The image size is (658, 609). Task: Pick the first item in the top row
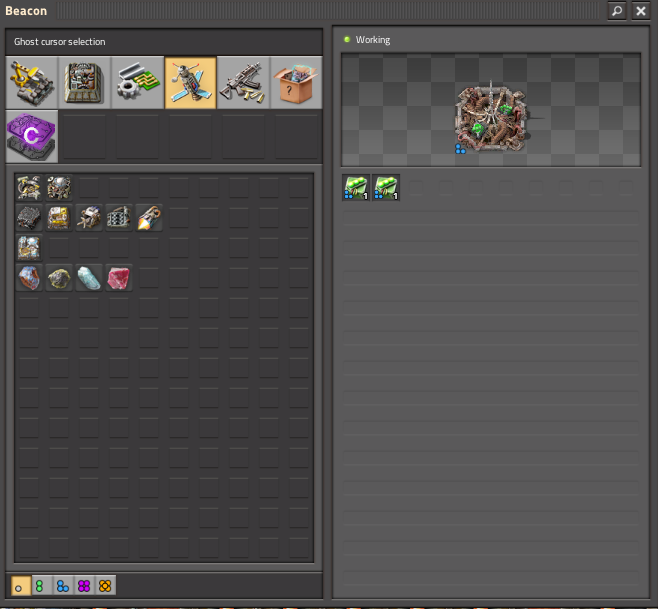coord(29,188)
